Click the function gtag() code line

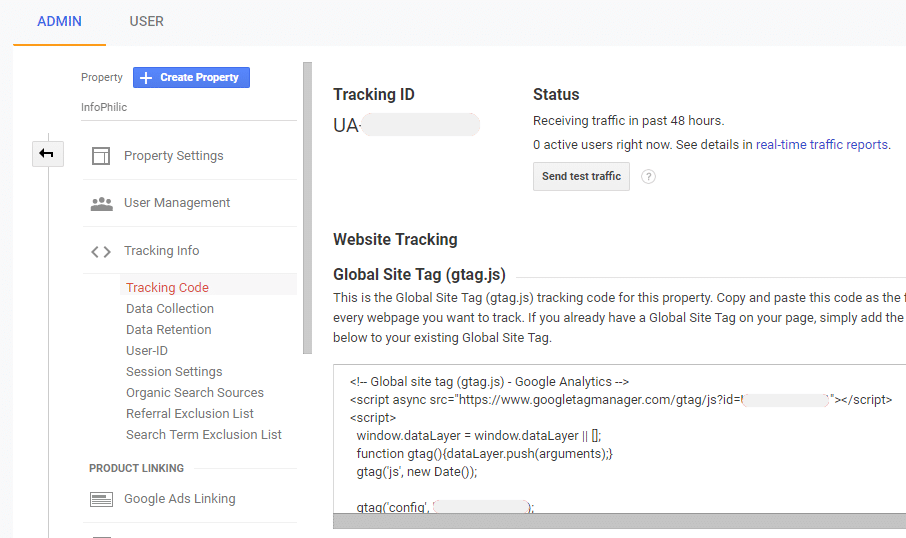coord(484,454)
